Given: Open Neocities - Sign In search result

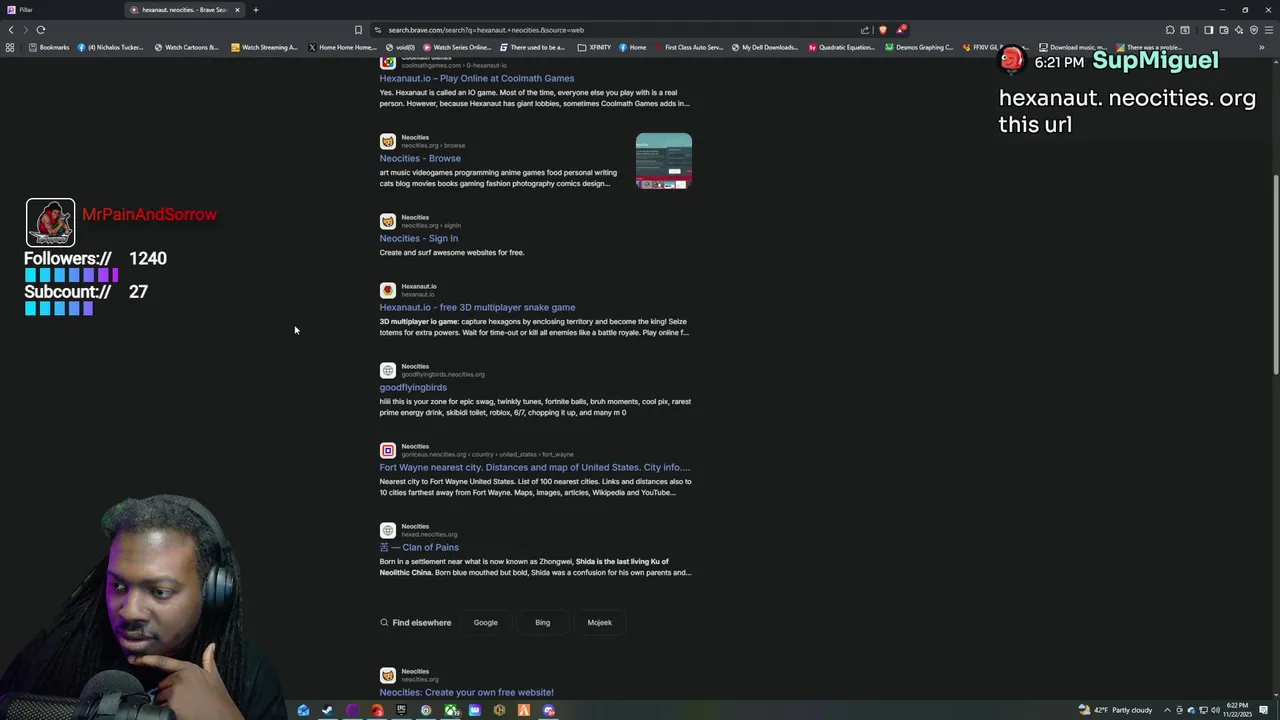Looking at the screenshot, I should point(419,238).
